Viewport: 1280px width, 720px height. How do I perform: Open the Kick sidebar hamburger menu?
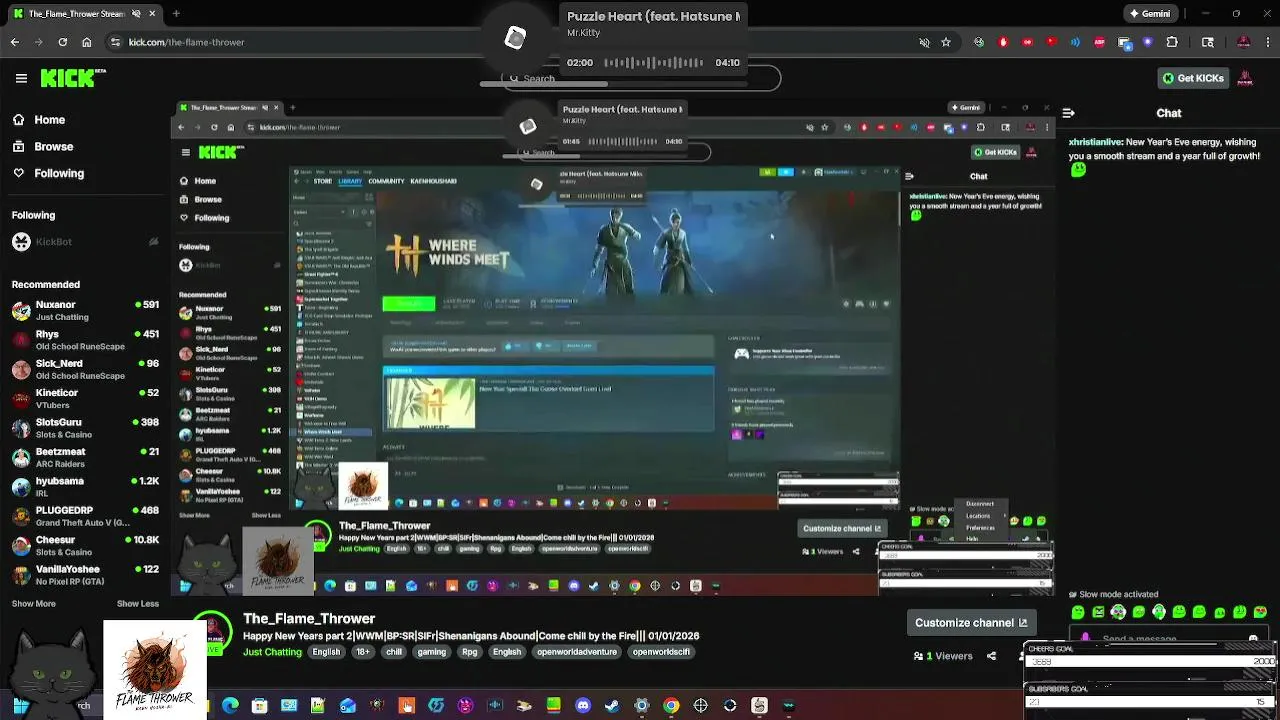point(21,78)
